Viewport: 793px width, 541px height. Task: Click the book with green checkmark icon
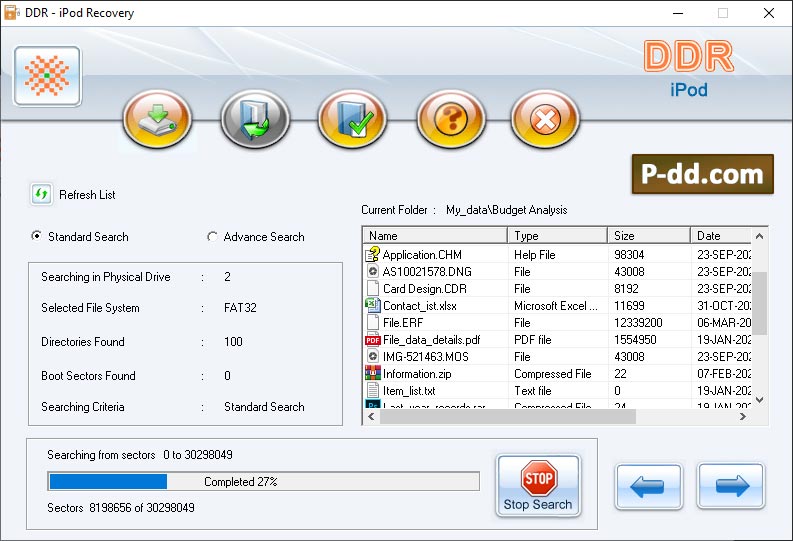[353, 119]
